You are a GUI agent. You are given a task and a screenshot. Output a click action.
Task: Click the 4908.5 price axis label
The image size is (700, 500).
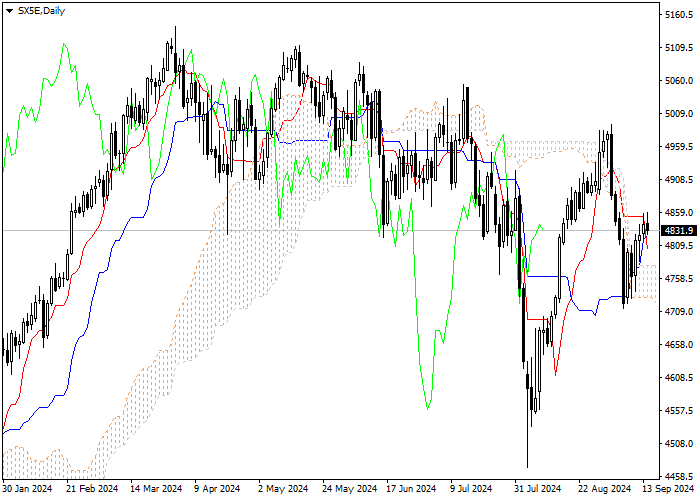679,180
